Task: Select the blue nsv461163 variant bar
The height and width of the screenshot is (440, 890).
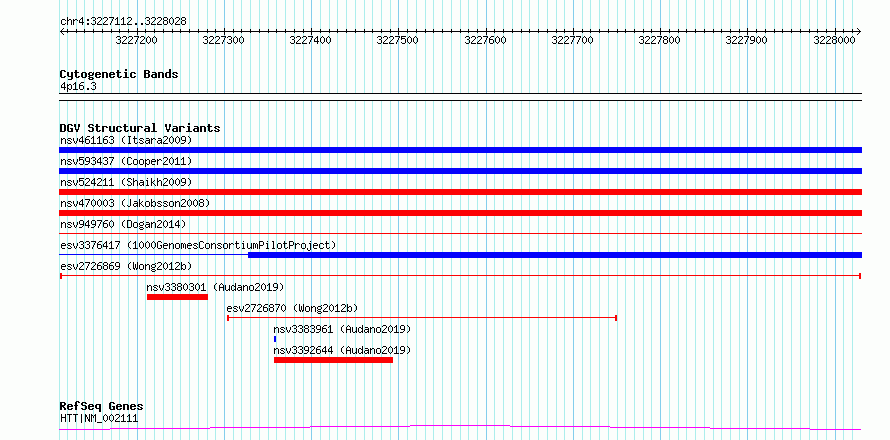Action: pyautogui.click(x=460, y=150)
